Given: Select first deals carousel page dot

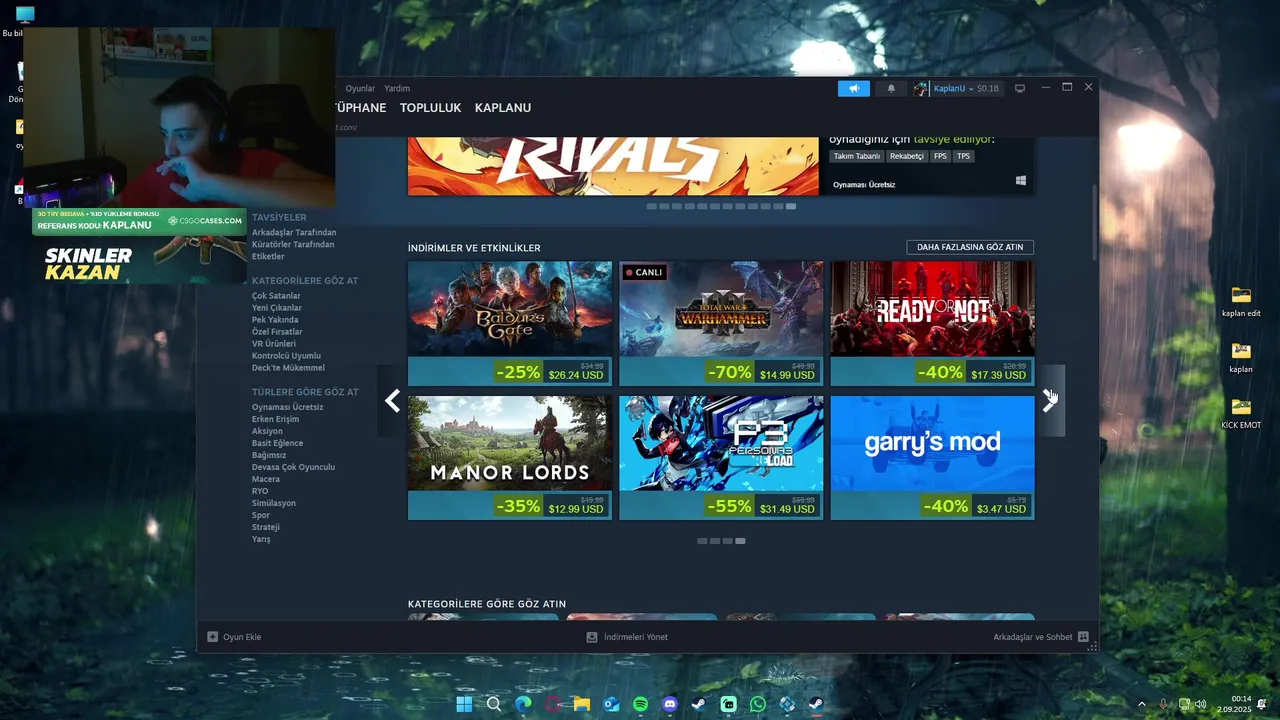Looking at the screenshot, I should pyautogui.click(x=702, y=541).
